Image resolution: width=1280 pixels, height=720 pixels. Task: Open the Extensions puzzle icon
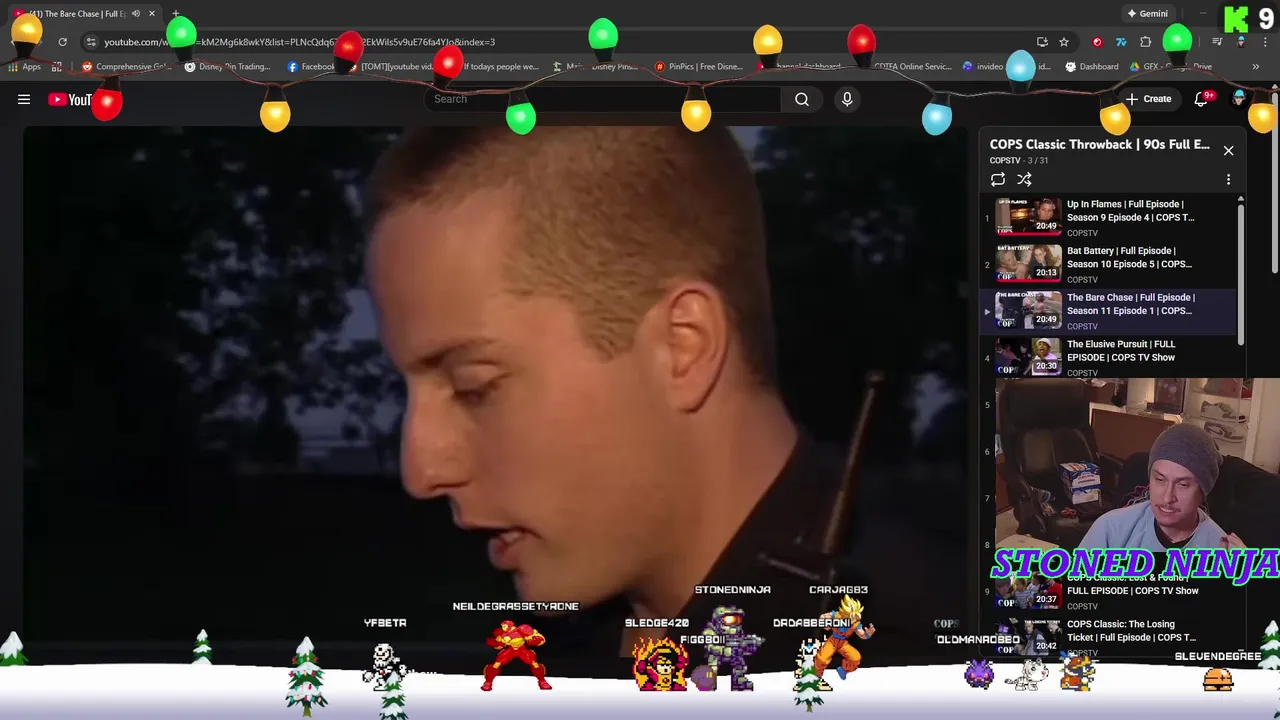click(1146, 42)
